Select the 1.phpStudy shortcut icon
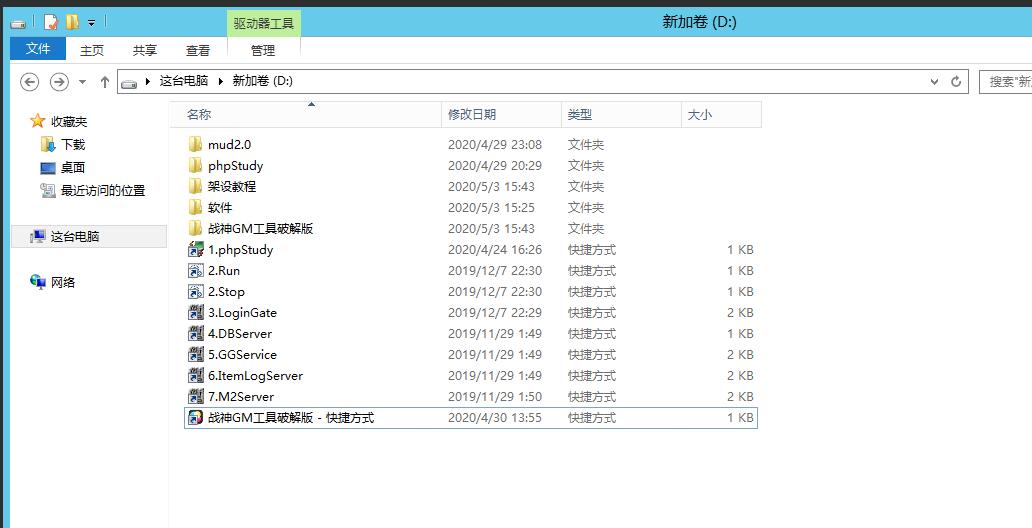This screenshot has height=528, width=1032. [x=196, y=250]
